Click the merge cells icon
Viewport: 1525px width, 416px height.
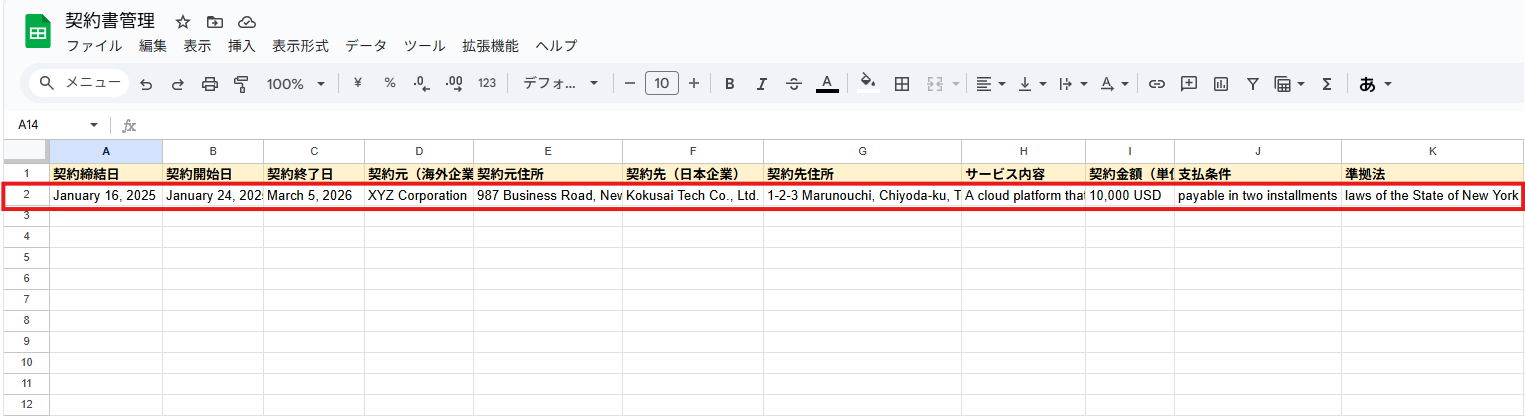coord(936,84)
